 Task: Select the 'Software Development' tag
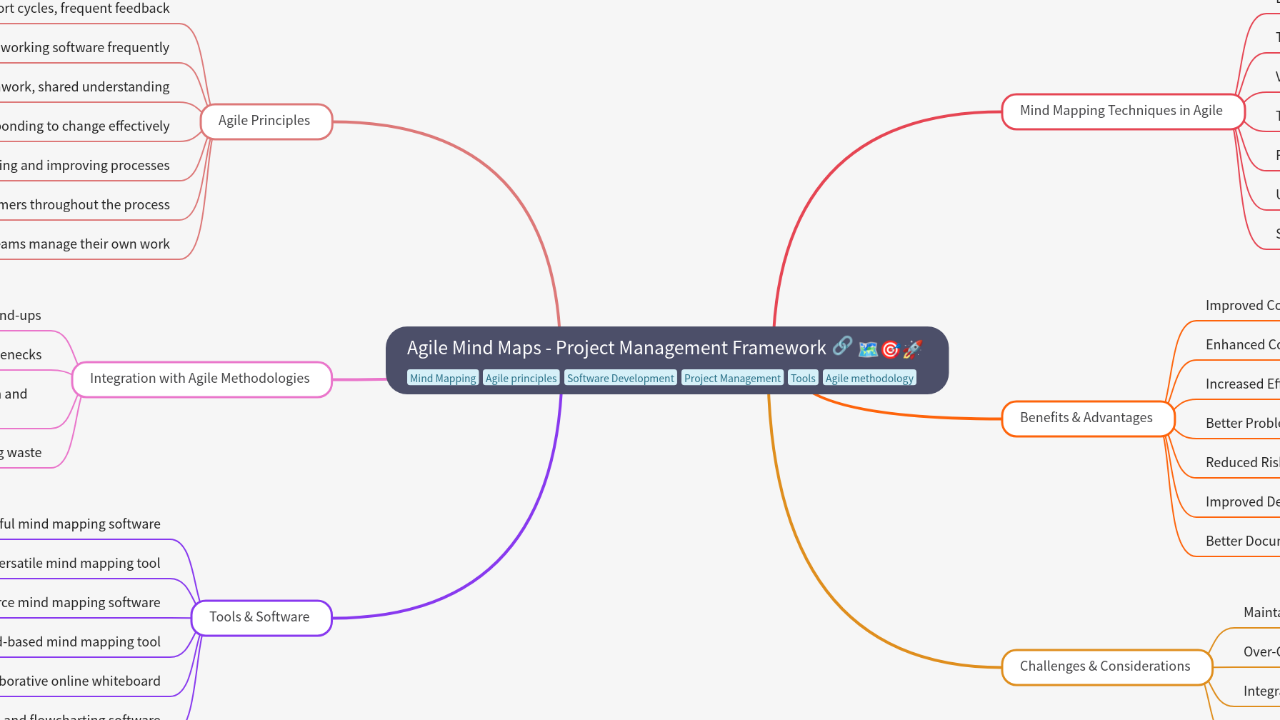(x=620, y=378)
